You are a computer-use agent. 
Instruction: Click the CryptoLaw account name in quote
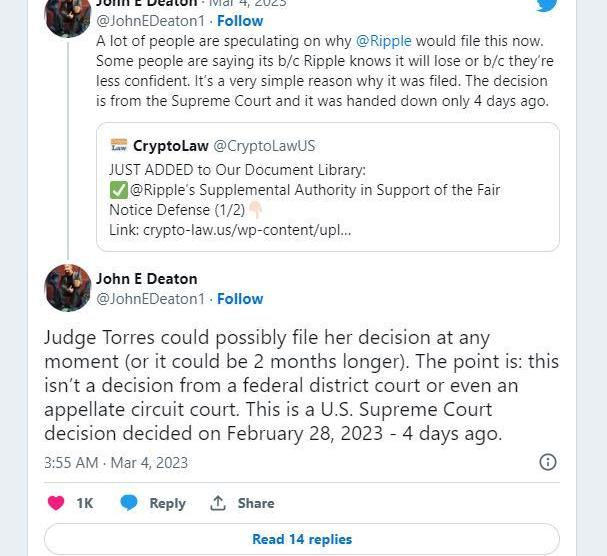[x=171, y=146]
